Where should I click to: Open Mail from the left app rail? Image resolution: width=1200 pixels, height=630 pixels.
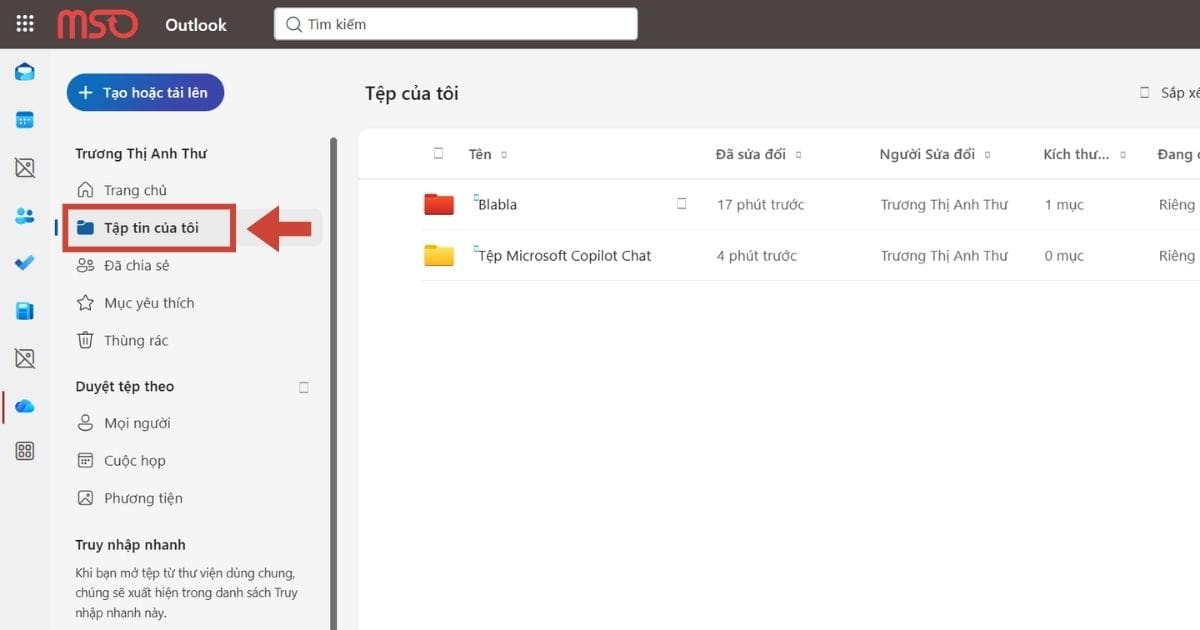tap(25, 72)
